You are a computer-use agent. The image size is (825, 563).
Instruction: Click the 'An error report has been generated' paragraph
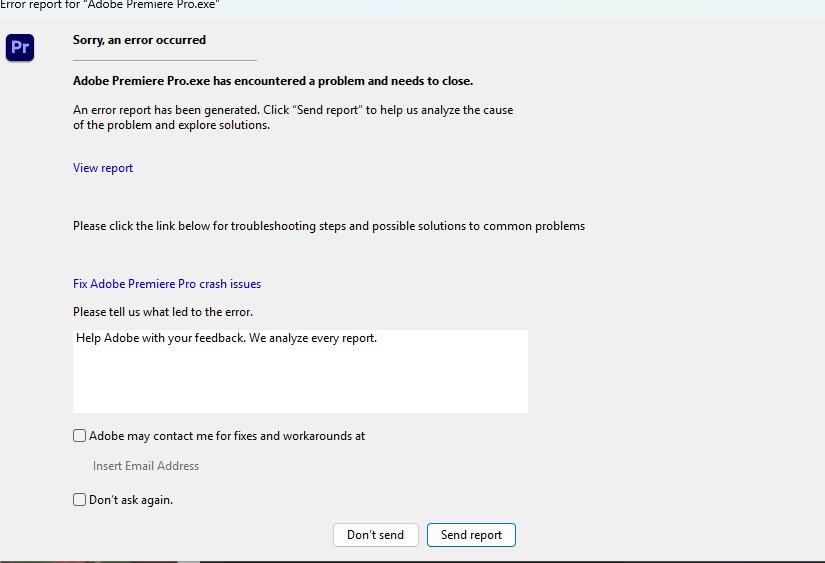(x=293, y=117)
